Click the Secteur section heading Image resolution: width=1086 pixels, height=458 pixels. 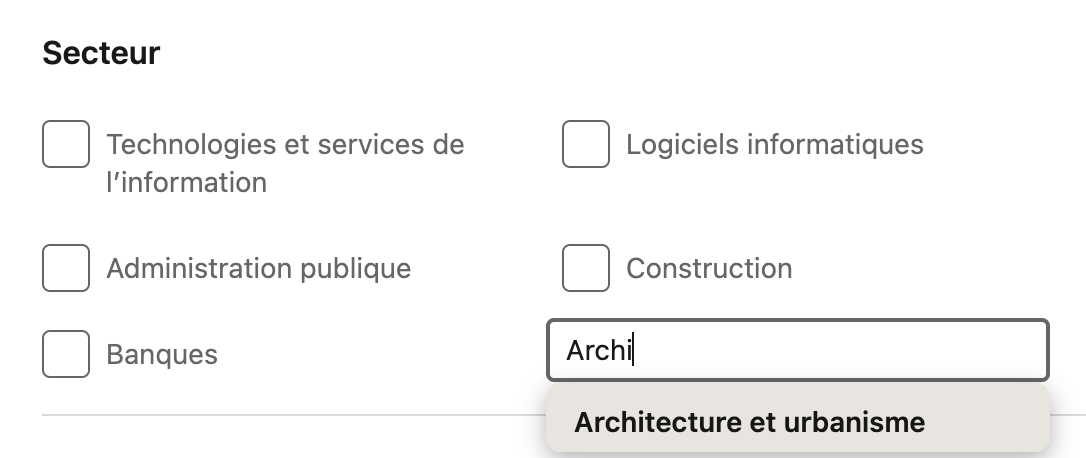[x=101, y=53]
